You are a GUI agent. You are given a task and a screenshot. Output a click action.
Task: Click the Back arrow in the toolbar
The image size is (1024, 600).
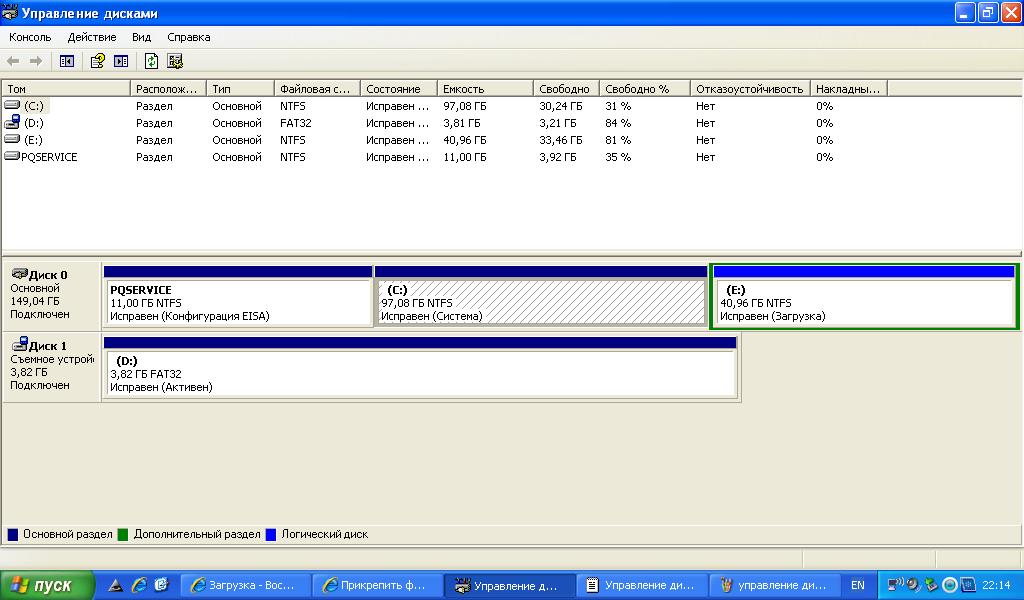[13, 61]
